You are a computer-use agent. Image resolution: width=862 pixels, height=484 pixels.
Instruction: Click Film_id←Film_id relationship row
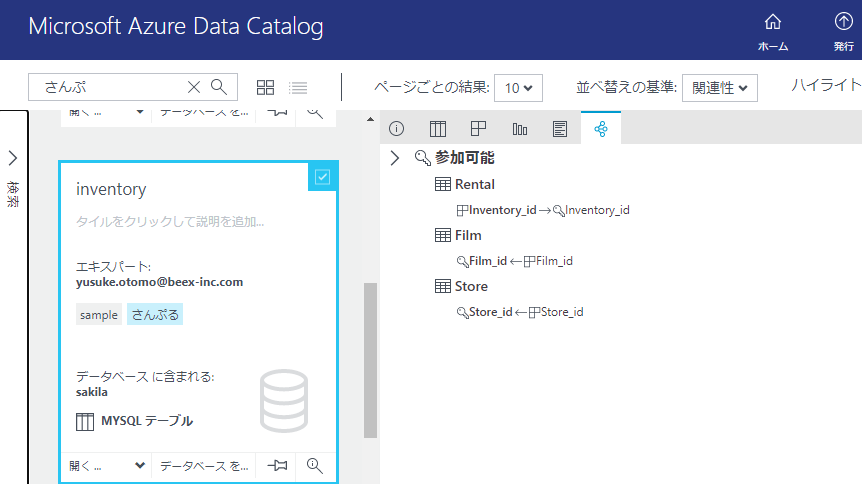pos(515,261)
